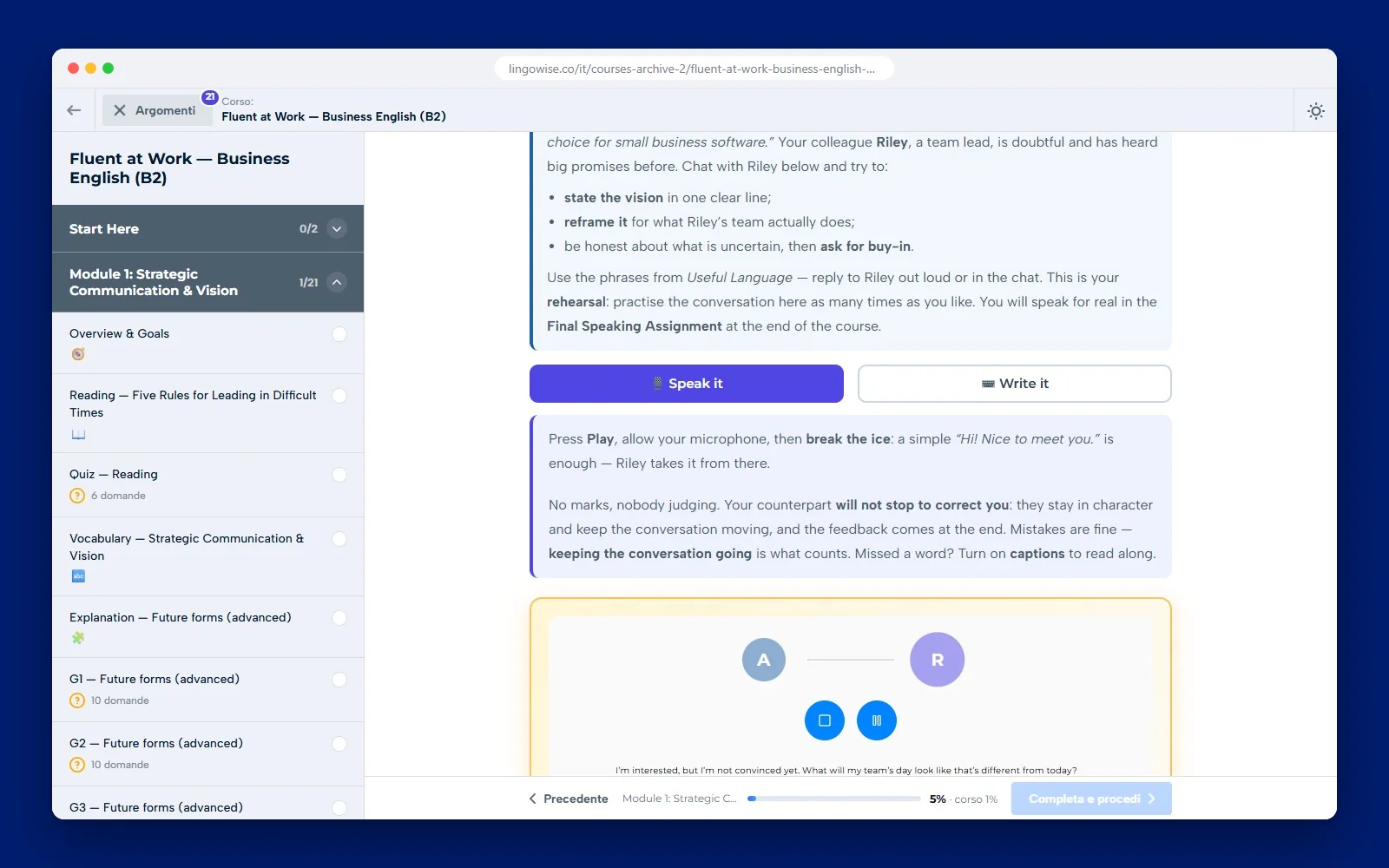Toggle completion circle for Reading — Five Rules

(339, 396)
